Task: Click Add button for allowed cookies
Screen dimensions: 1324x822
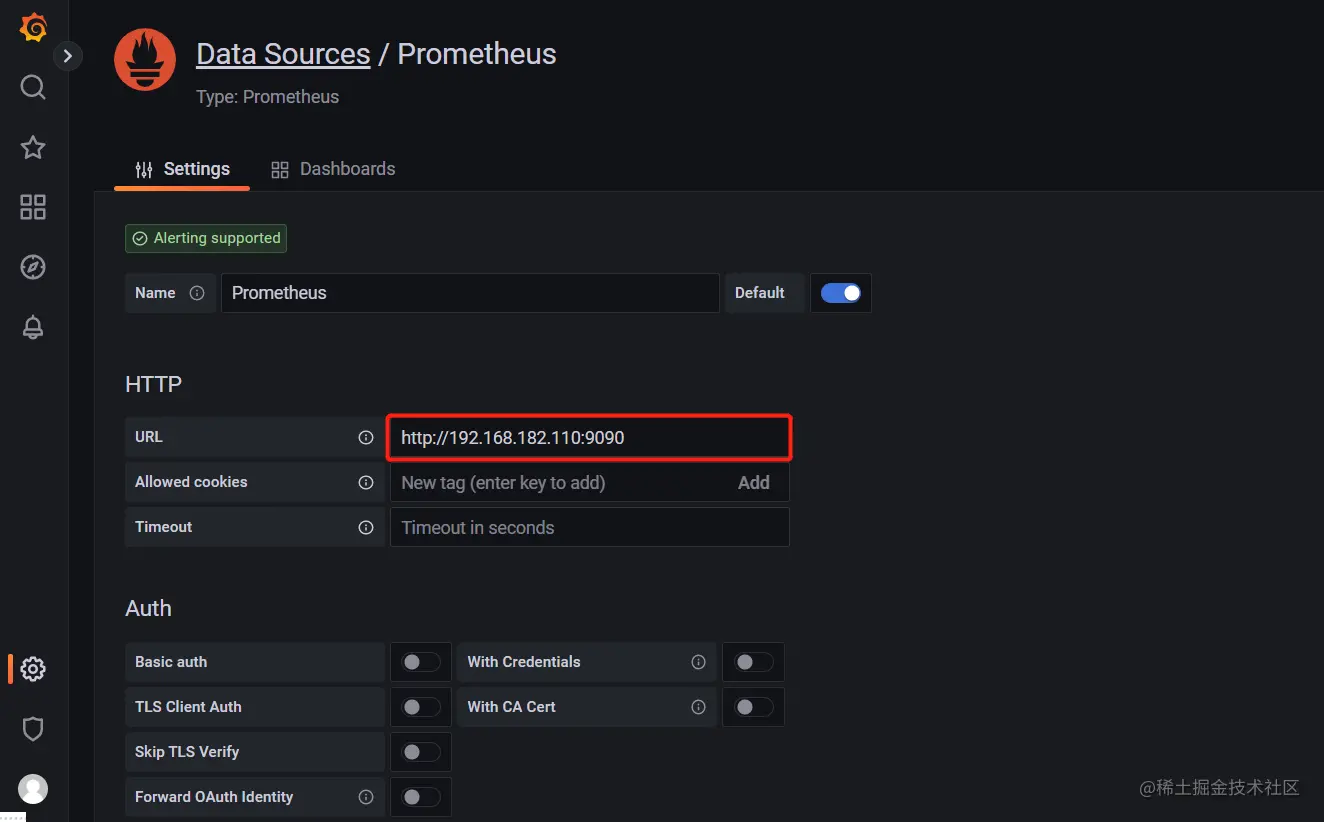Action: click(x=754, y=483)
